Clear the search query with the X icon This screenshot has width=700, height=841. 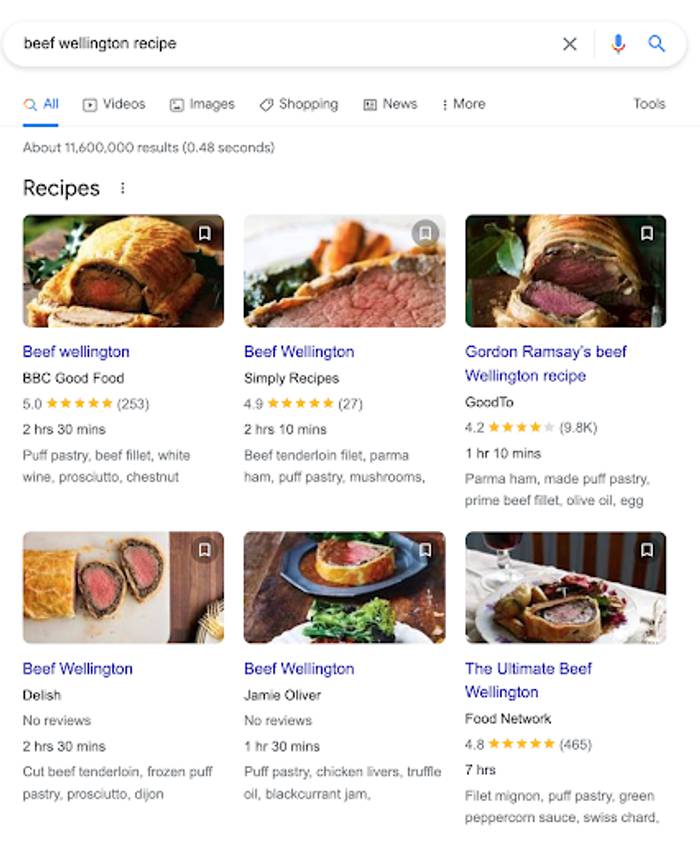pyautogui.click(x=570, y=44)
